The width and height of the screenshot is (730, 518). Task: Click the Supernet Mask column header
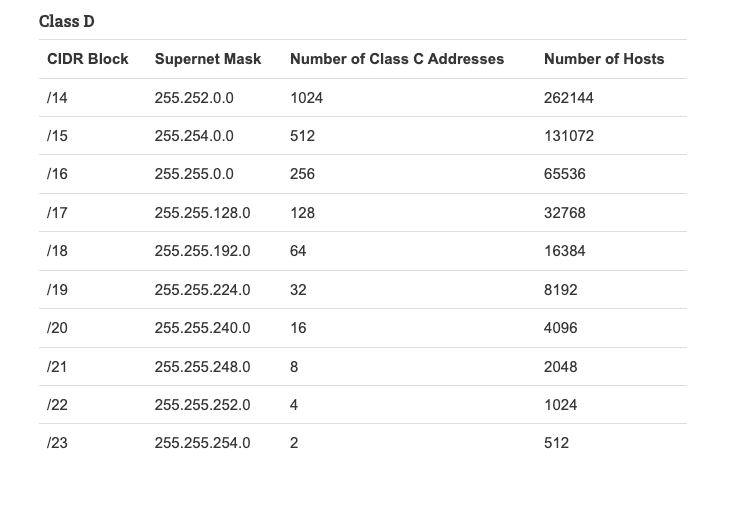point(208,59)
